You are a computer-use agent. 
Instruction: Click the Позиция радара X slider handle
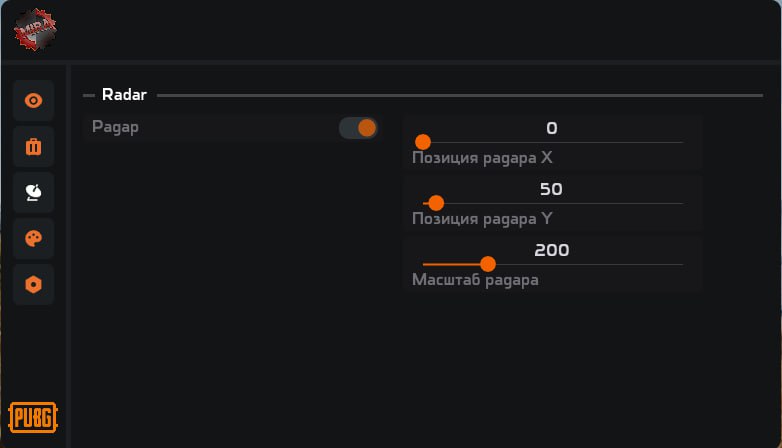coord(423,142)
